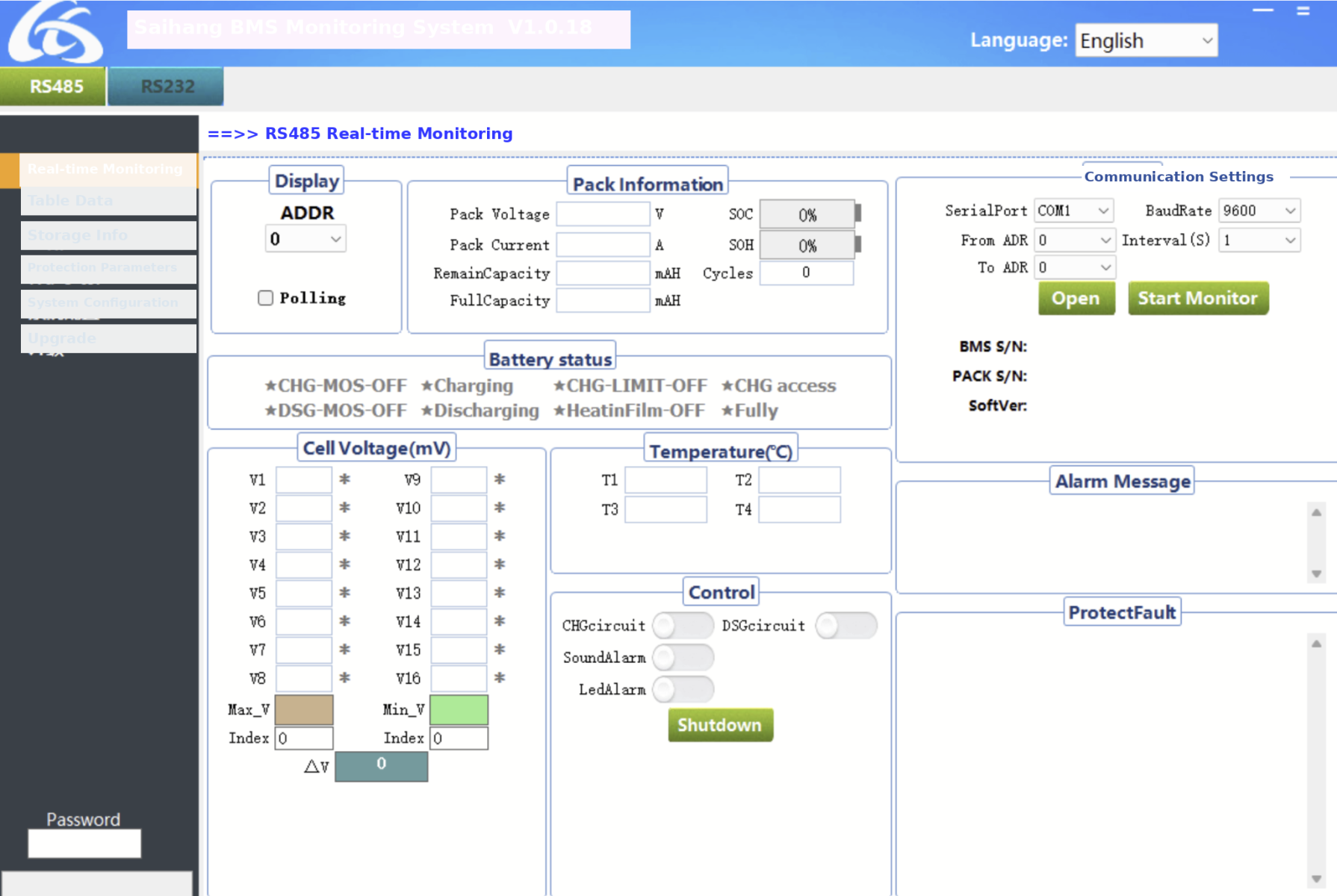Image resolution: width=1337 pixels, height=896 pixels.
Task: Click the tan Max_V color box
Action: (304, 710)
